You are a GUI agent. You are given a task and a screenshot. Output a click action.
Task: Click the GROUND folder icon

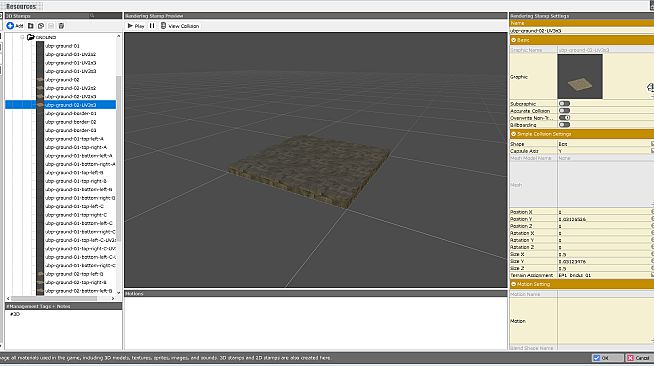tap(30, 37)
